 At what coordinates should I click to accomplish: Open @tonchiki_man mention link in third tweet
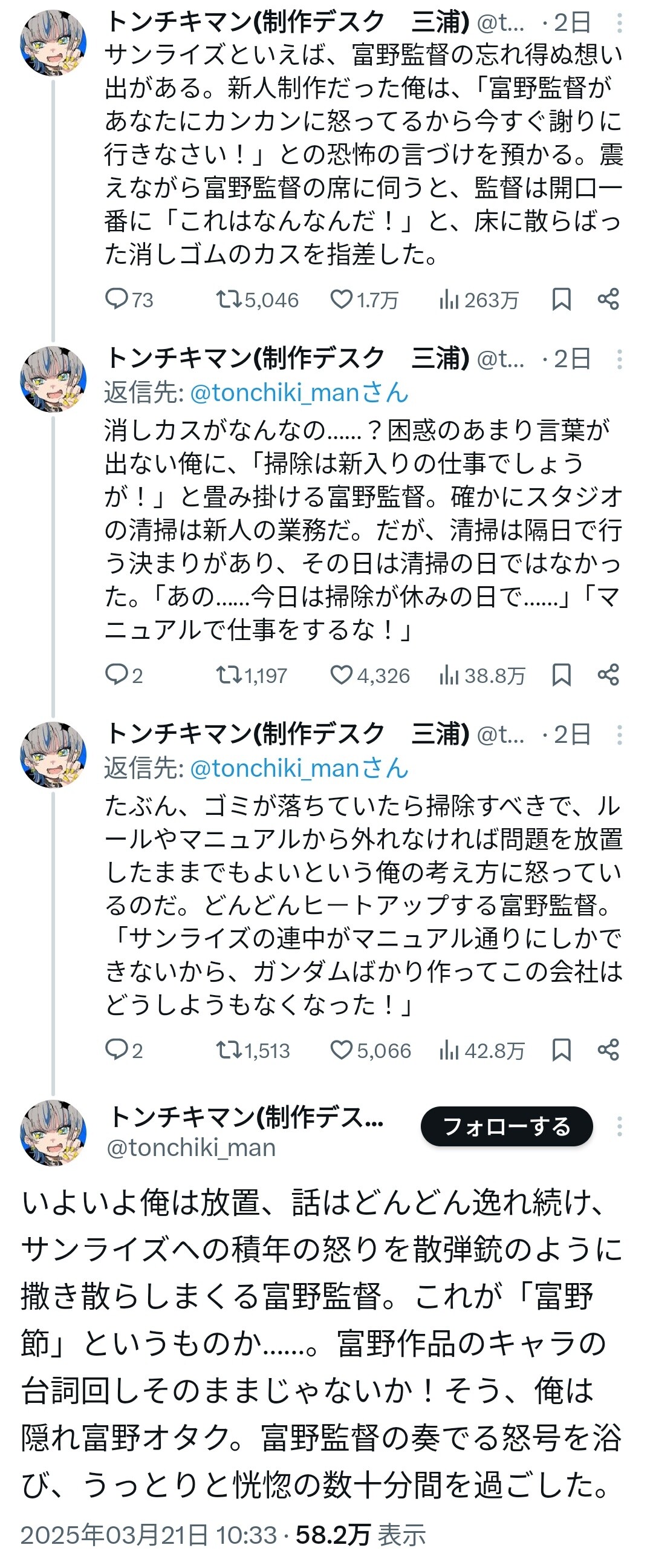pyautogui.click(x=298, y=769)
